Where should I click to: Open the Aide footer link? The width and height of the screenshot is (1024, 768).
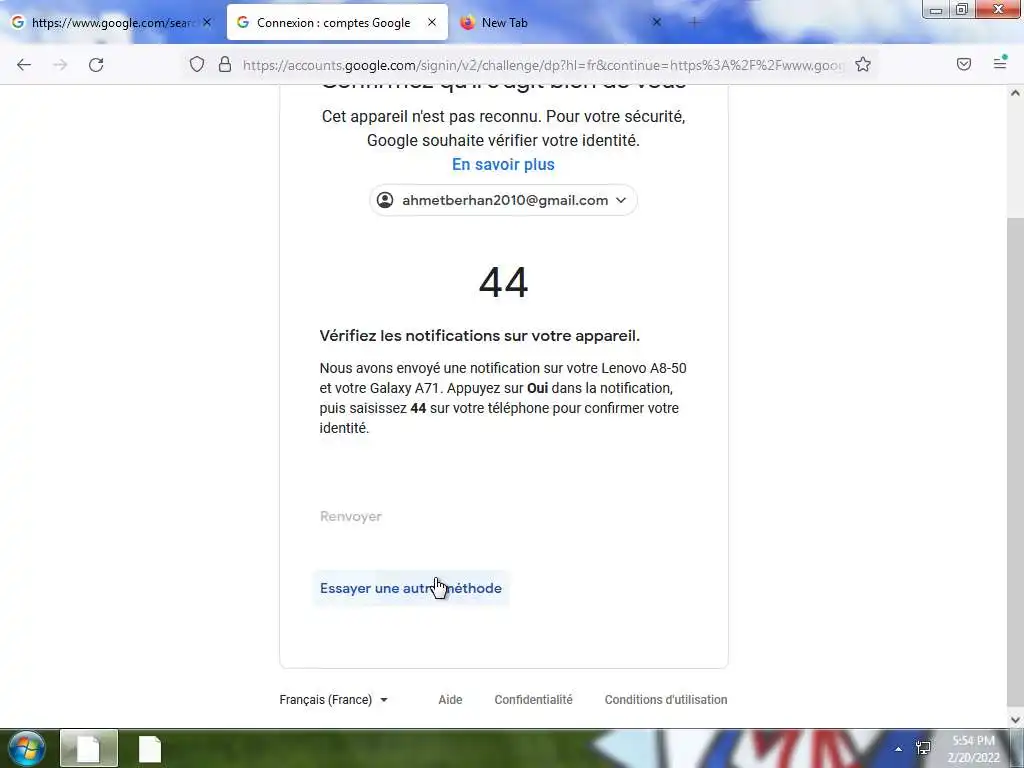450,699
